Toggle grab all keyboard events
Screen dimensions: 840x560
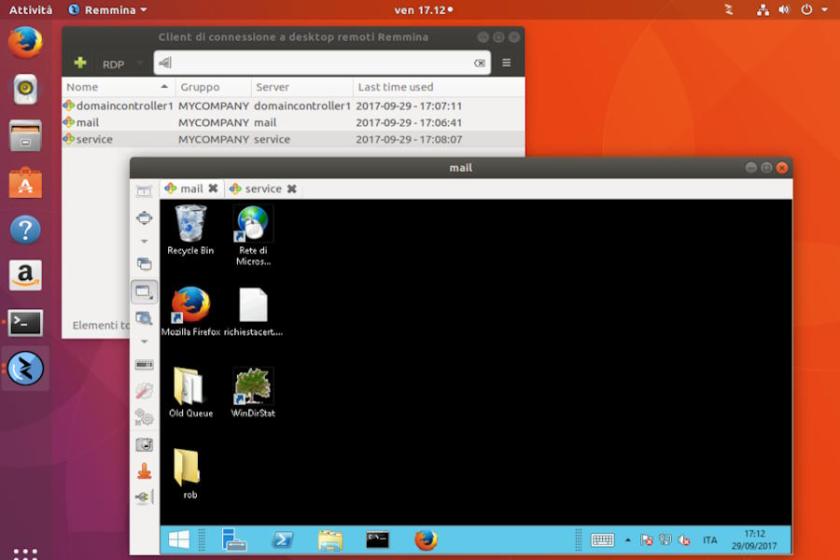pyautogui.click(x=144, y=364)
